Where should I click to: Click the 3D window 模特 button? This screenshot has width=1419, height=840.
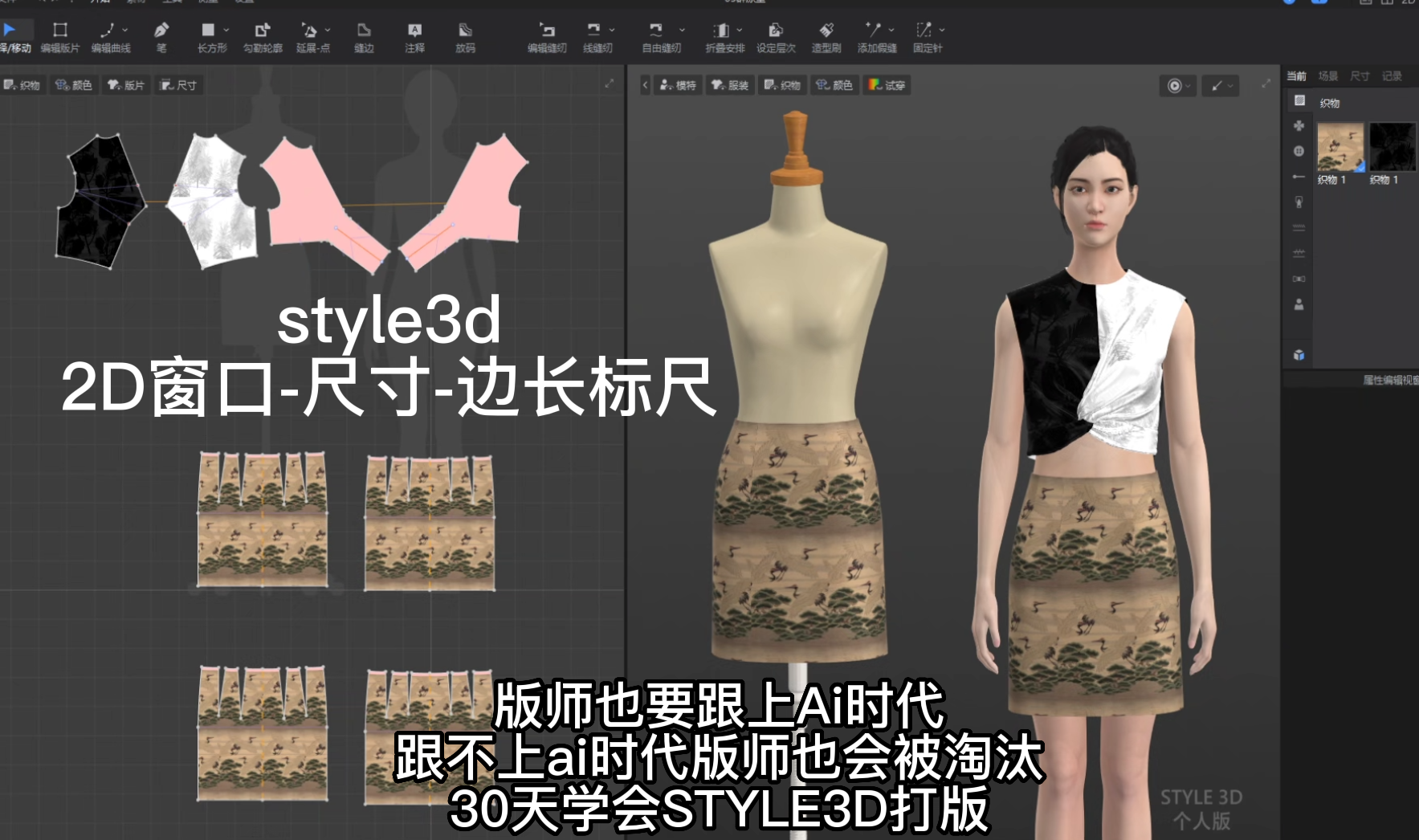[x=678, y=85]
